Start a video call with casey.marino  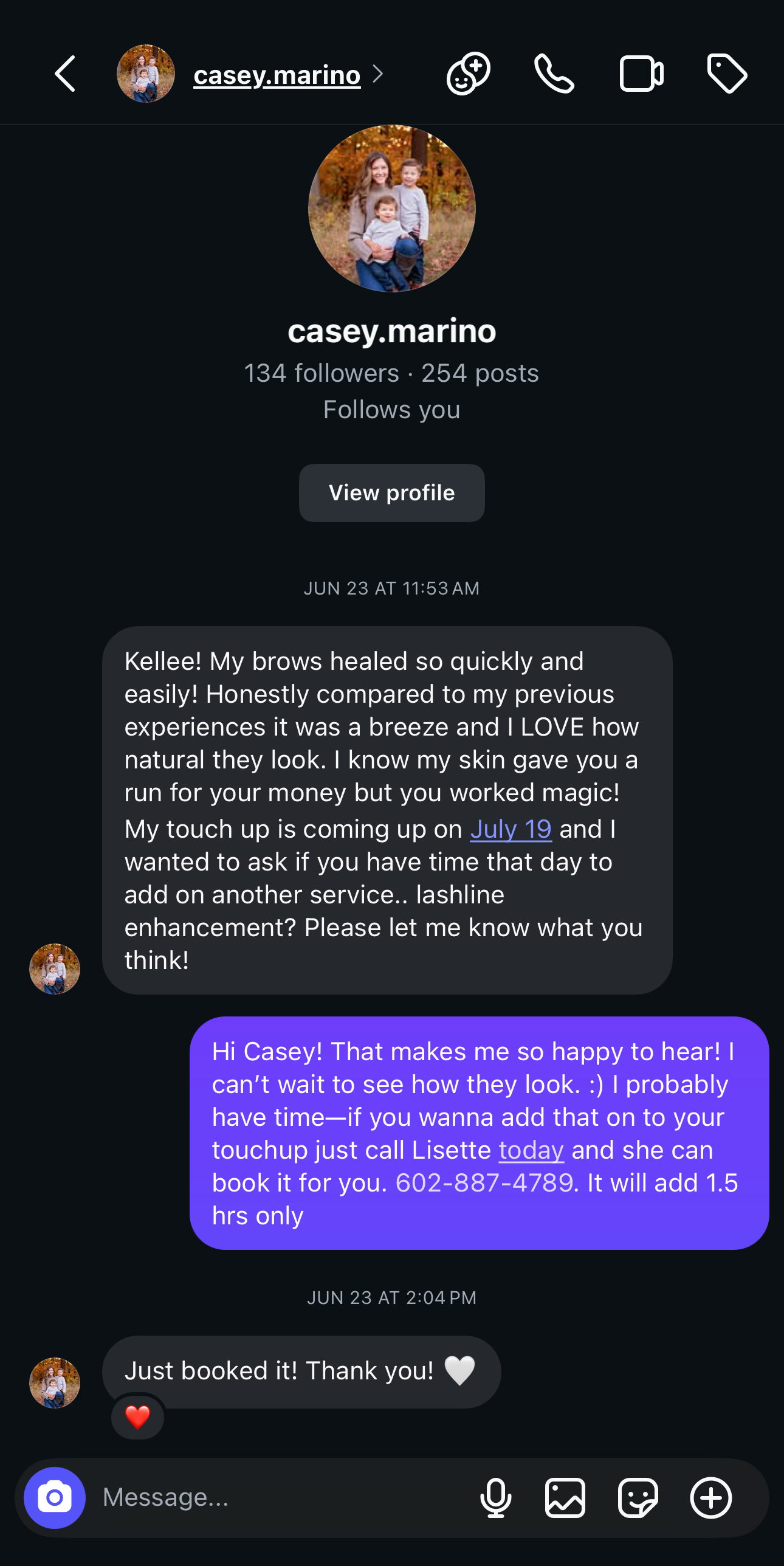click(641, 74)
